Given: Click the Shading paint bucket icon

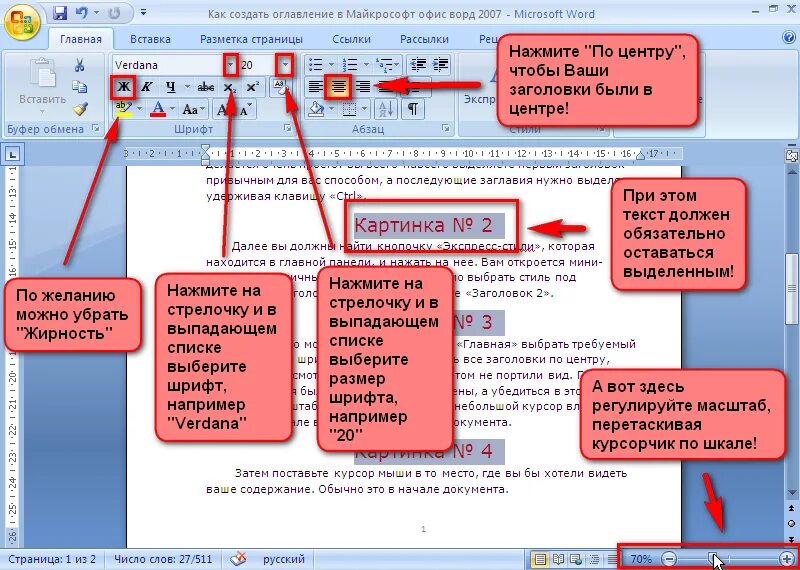Looking at the screenshot, I should click(x=317, y=109).
